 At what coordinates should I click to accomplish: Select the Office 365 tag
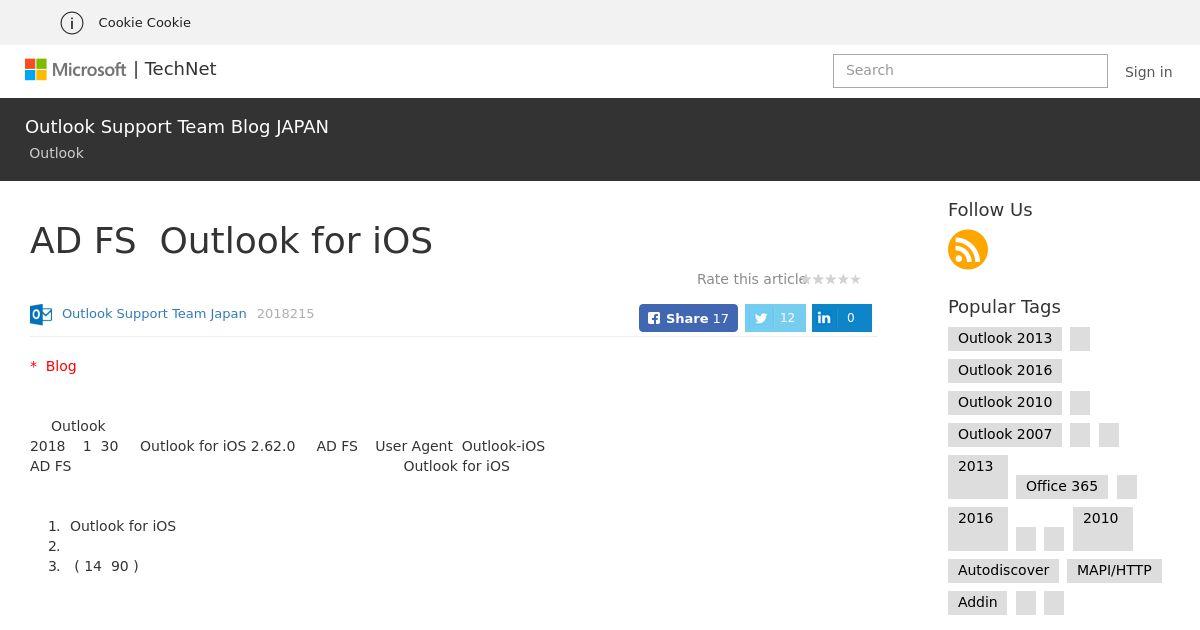1062,487
